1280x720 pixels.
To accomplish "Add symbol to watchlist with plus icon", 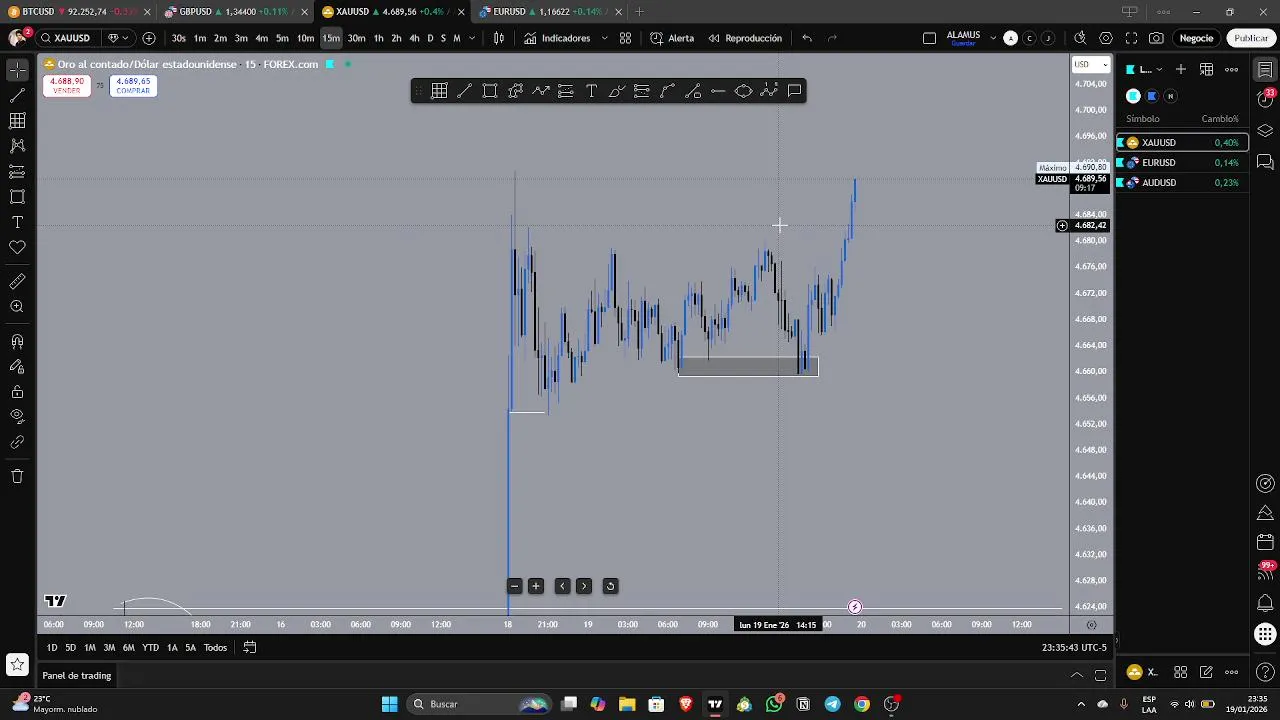I will (x=1181, y=69).
